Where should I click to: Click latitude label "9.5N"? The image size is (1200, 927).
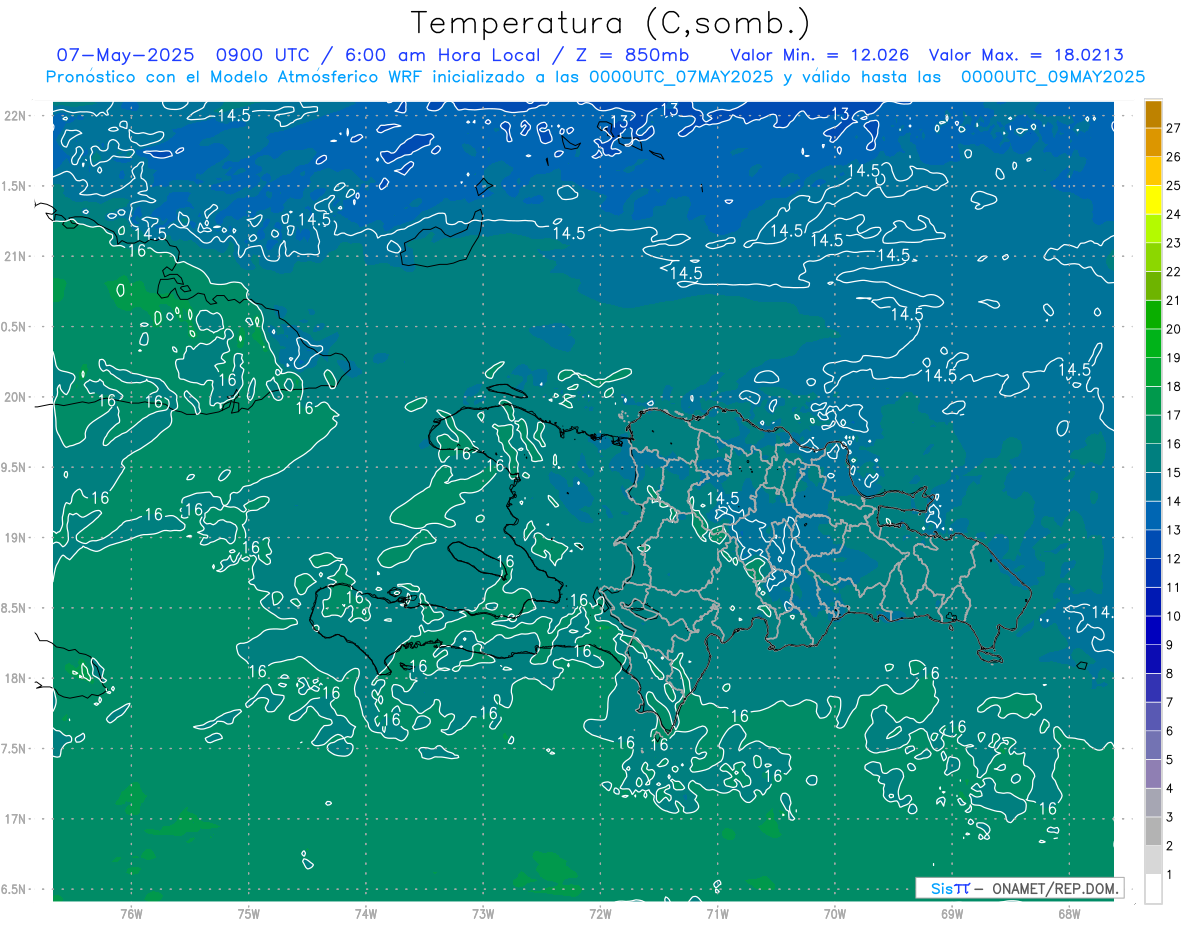tap(15, 468)
